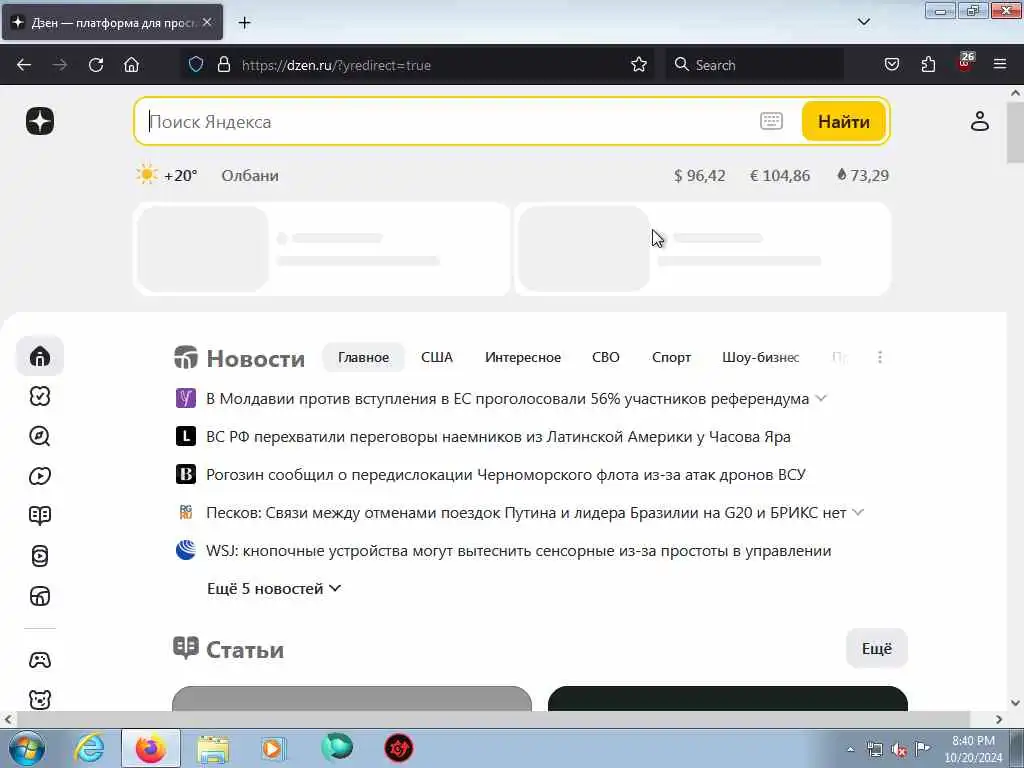The height and width of the screenshot is (768, 1024).
Task: Open the dollar rate 96,42
Action: click(x=699, y=176)
